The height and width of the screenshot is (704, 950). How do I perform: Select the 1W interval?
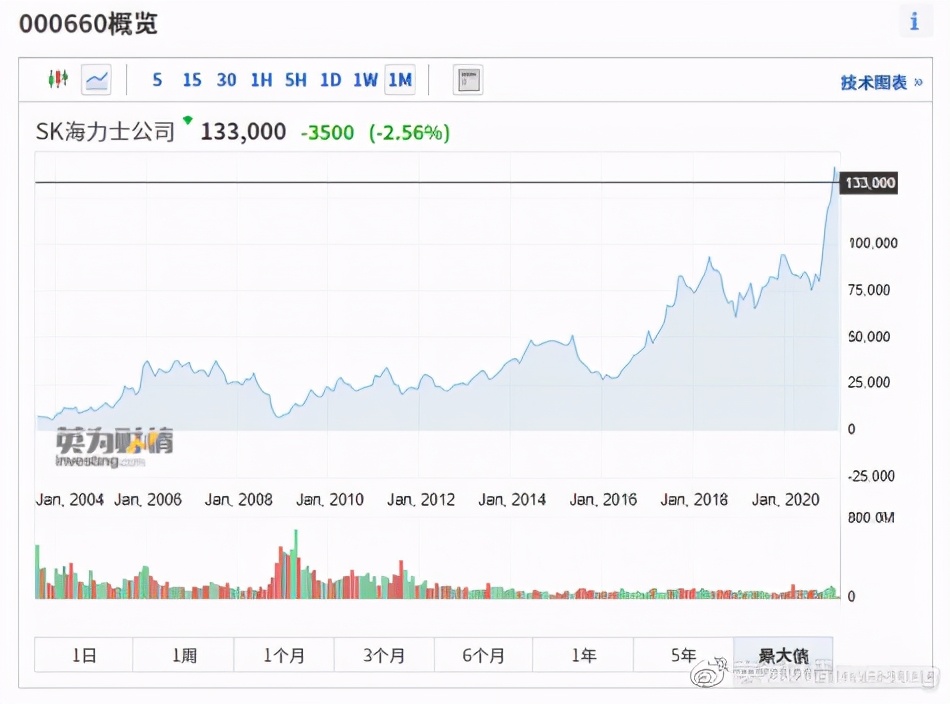point(365,80)
